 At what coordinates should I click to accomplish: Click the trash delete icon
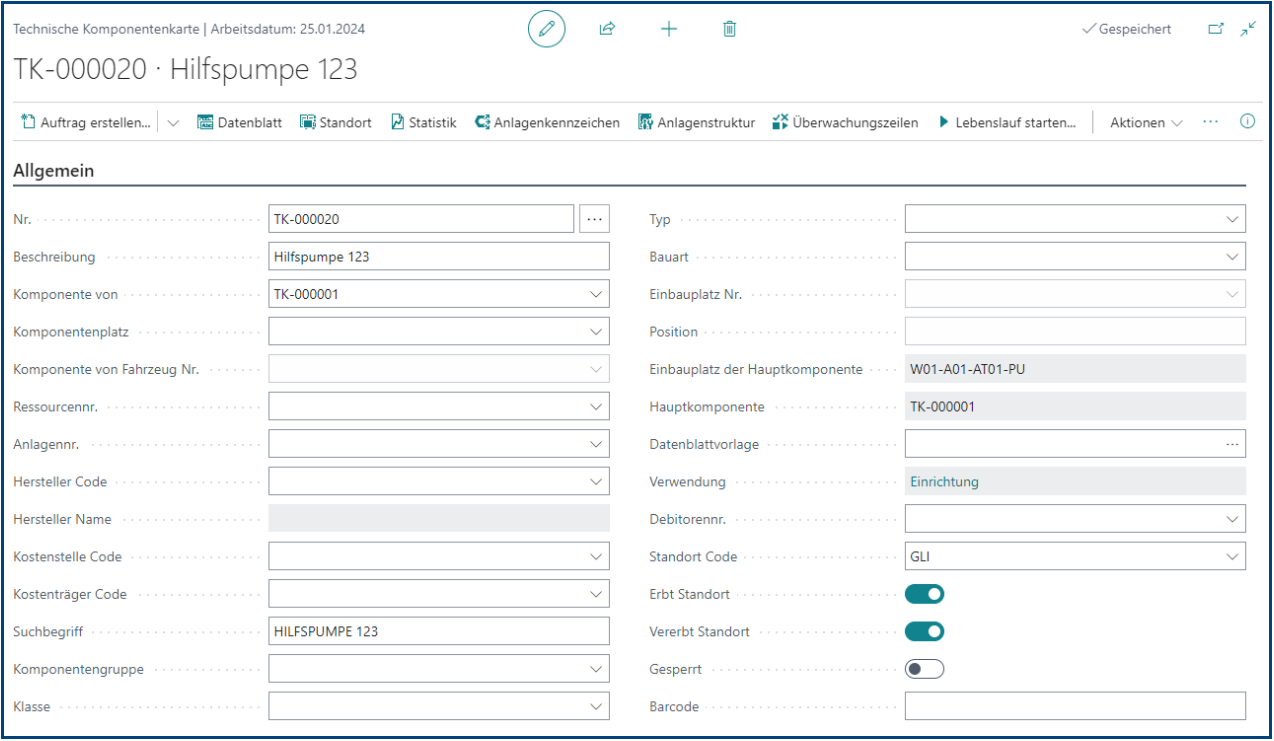click(730, 29)
